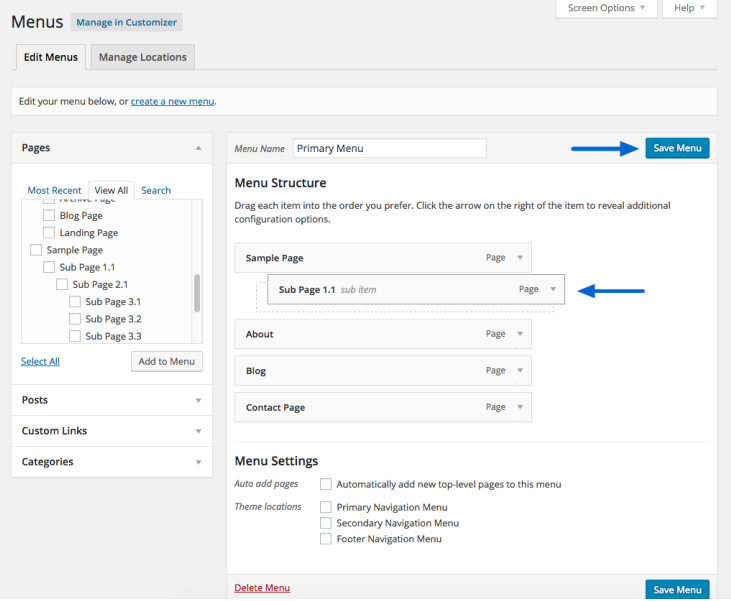Open the Help dropdown
The width and height of the screenshot is (731, 601).
pos(690,8)
